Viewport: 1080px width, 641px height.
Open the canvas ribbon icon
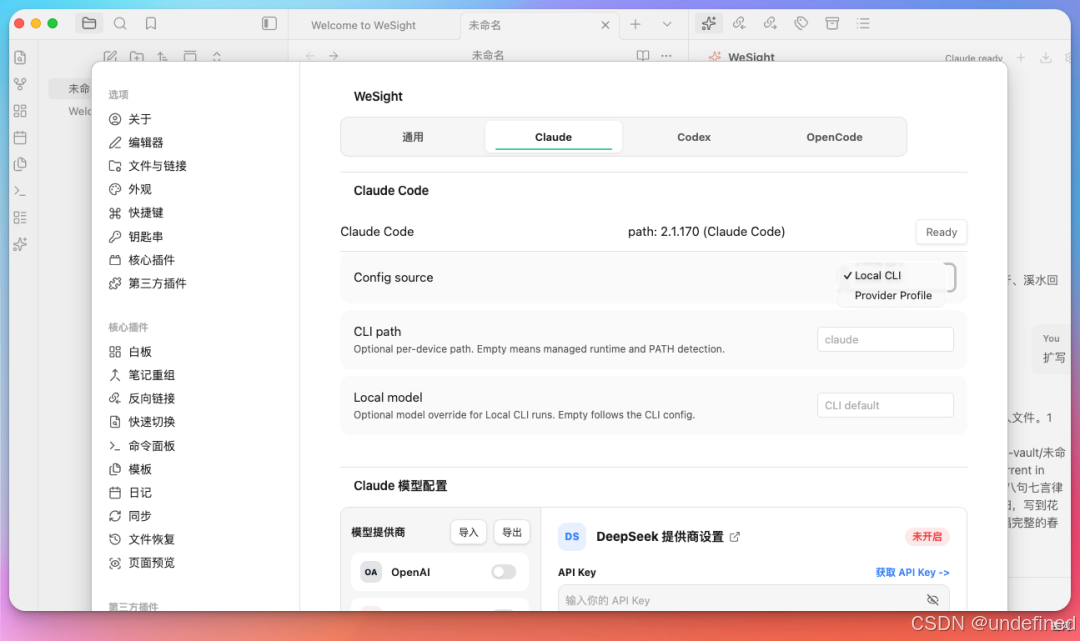[x=20, y=111]
